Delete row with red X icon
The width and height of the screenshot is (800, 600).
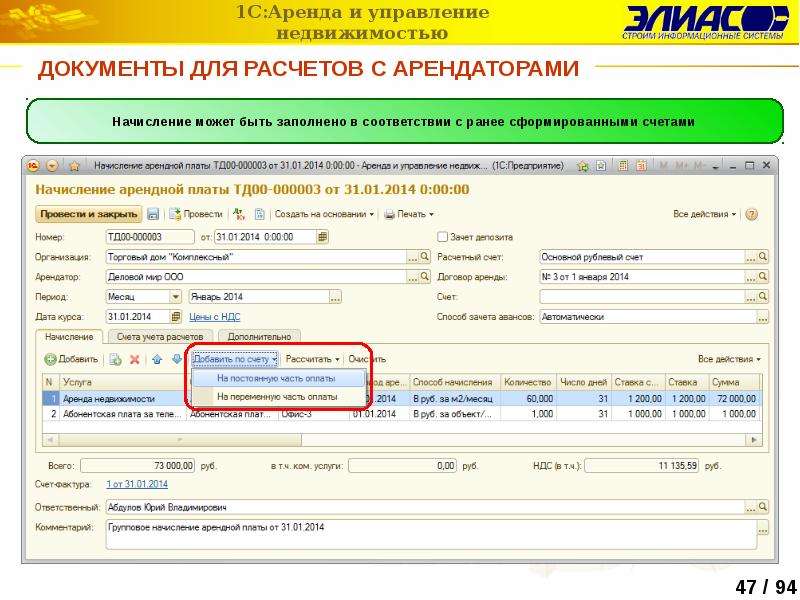click(135, 360)
